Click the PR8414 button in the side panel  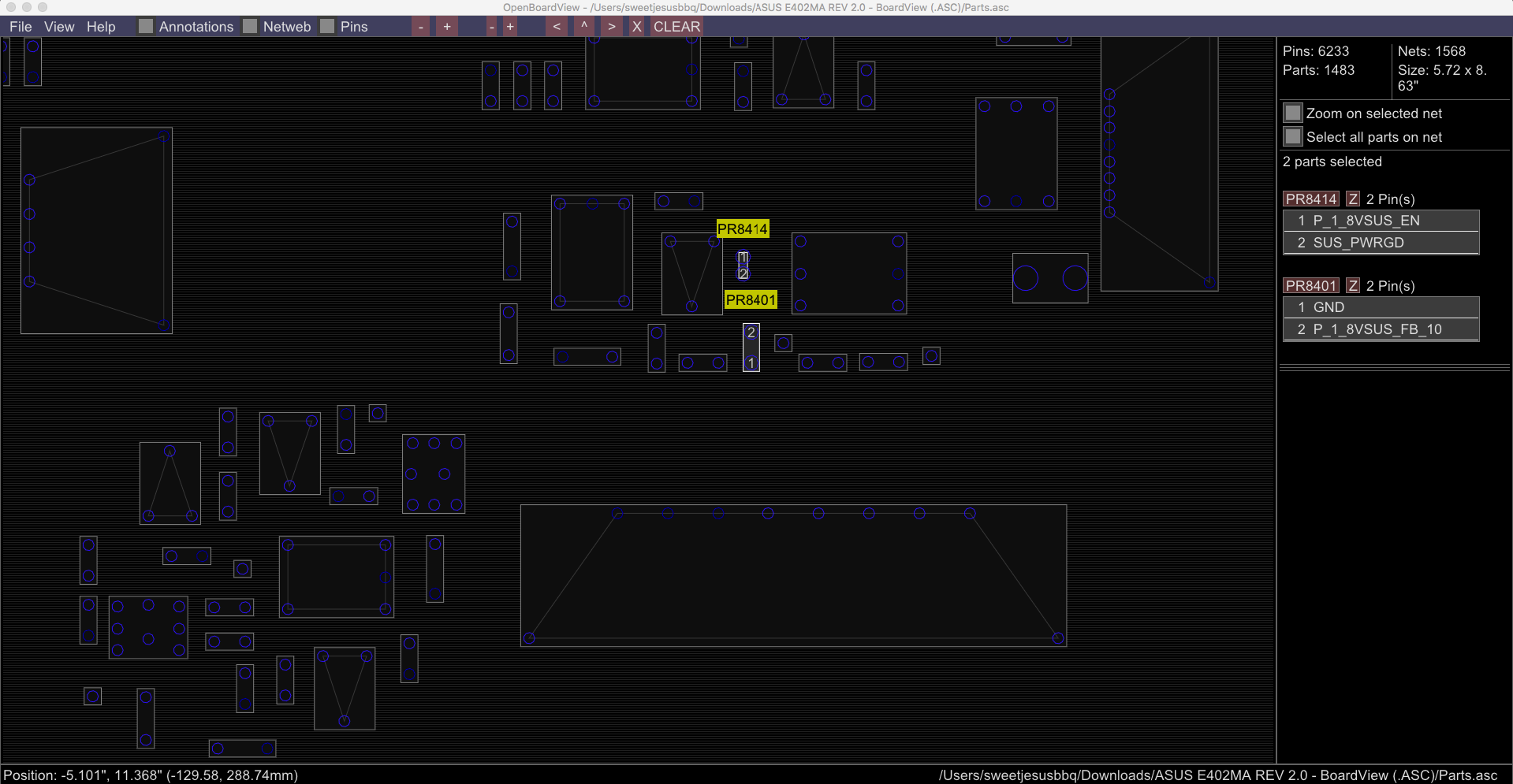point(1311,199)
